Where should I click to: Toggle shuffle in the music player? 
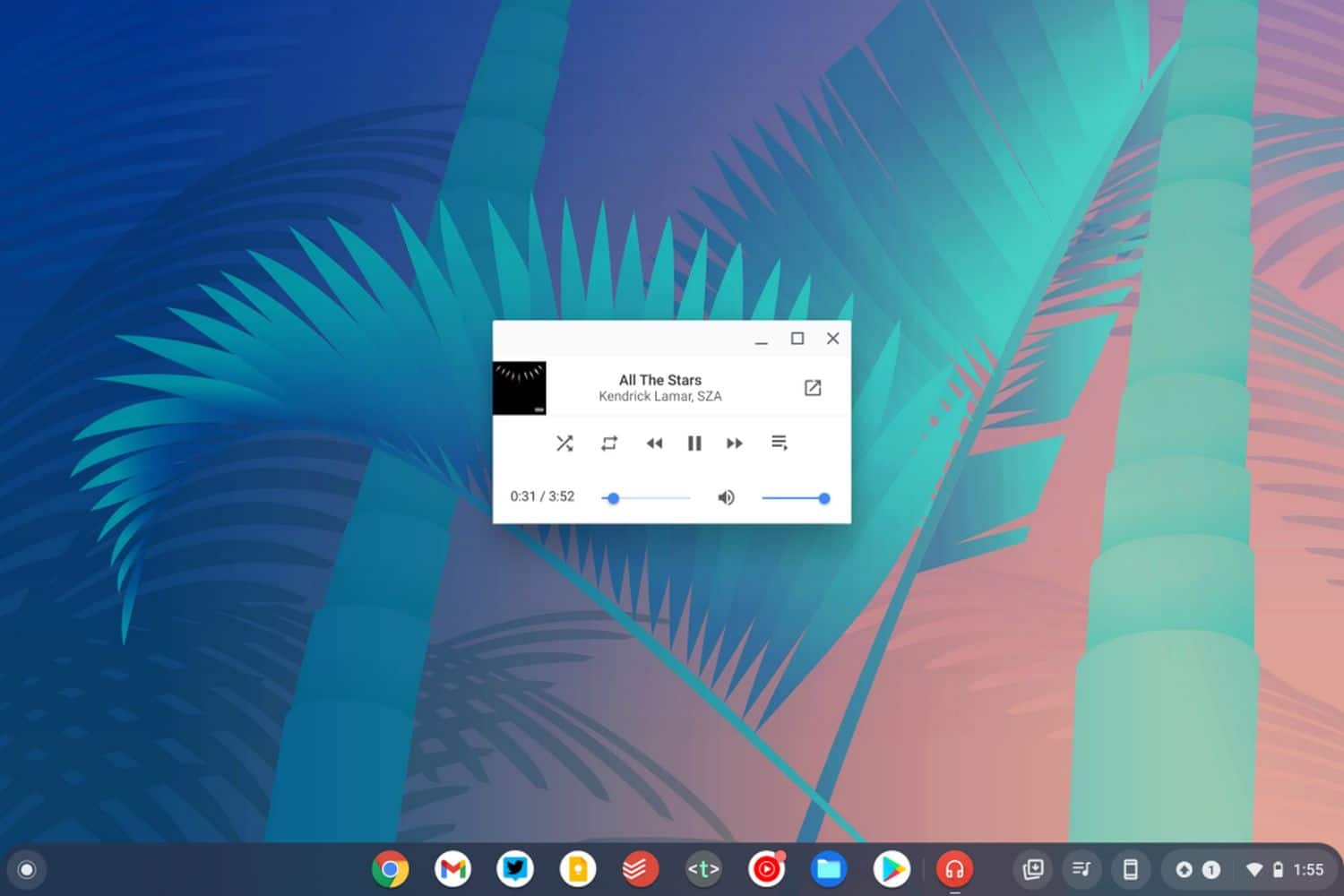(x=564, y=444)
